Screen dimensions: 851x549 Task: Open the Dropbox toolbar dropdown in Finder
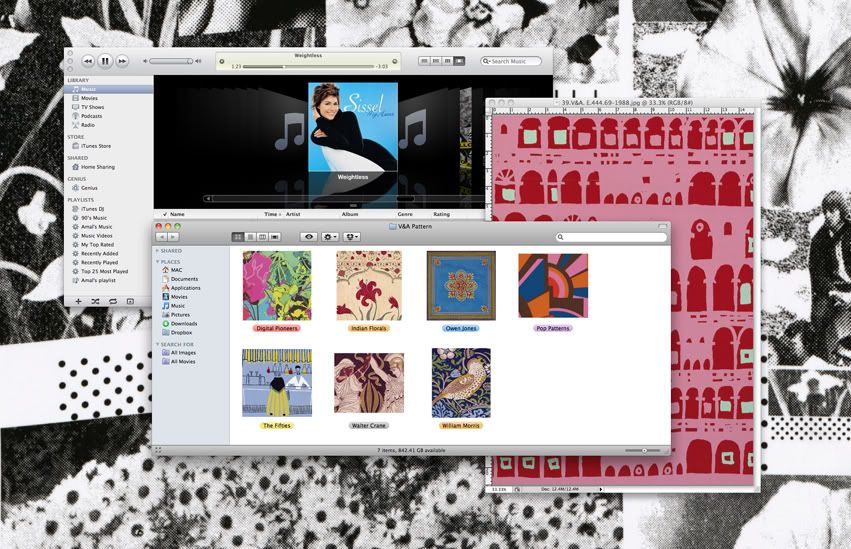352,237
